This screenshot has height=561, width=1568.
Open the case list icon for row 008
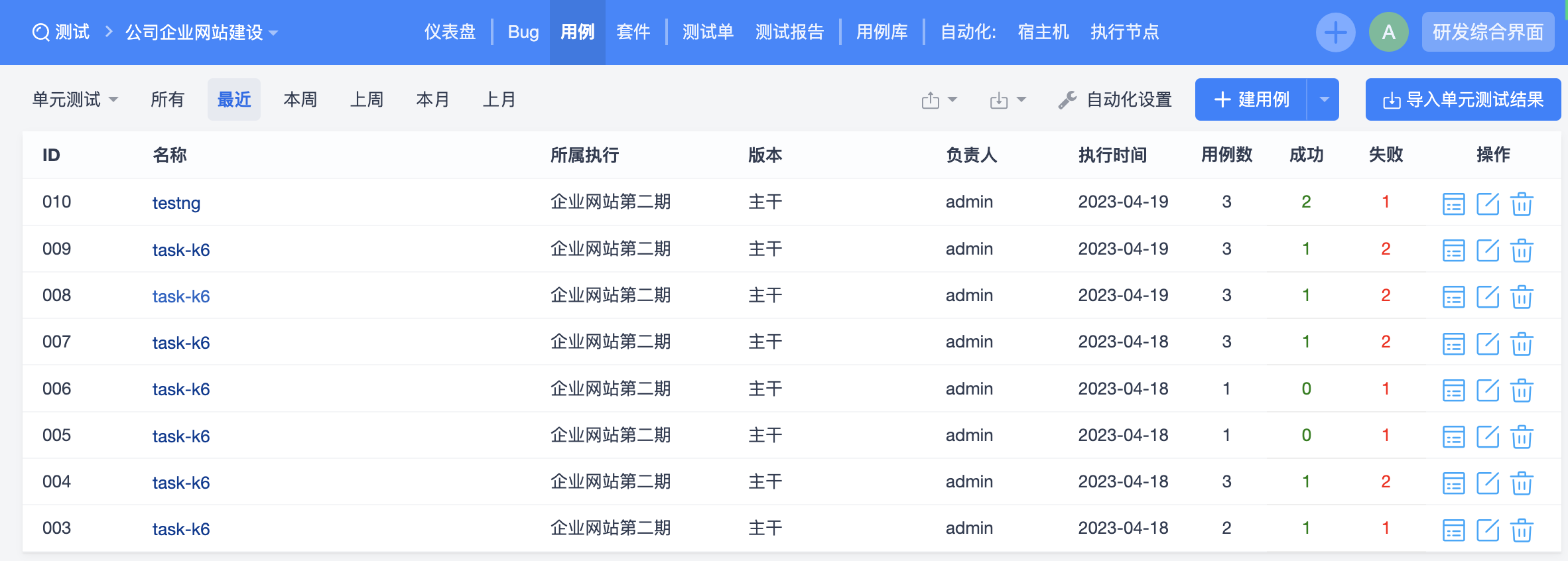click(1453, 296)
